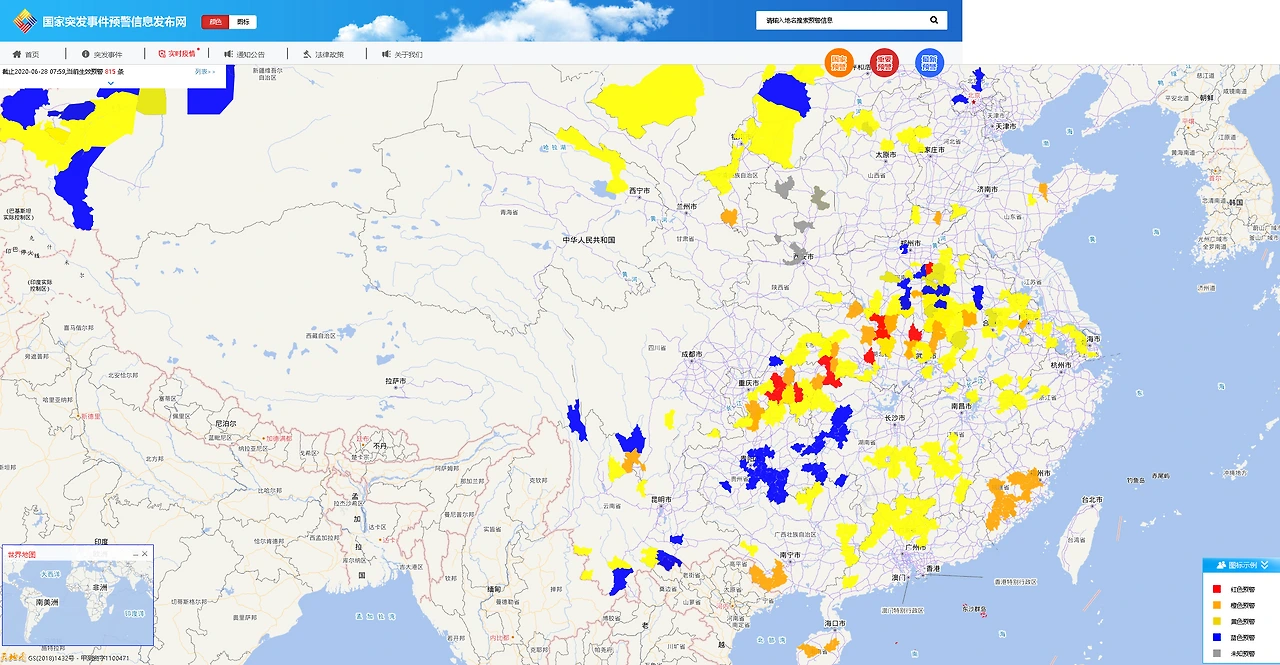Image resolution: width=1280 pixels, height=665 pixels.
Task: Click the 中华人民共和国 map label
Action: click(589, 240)
